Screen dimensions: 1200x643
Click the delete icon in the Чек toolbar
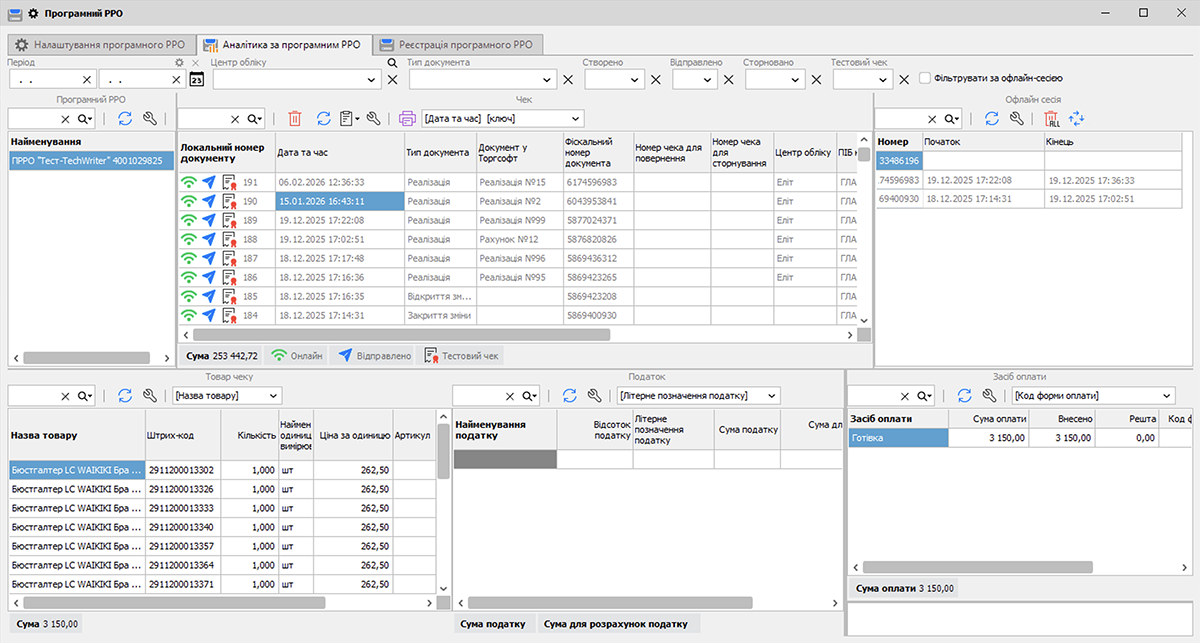[x=293, y=118]
